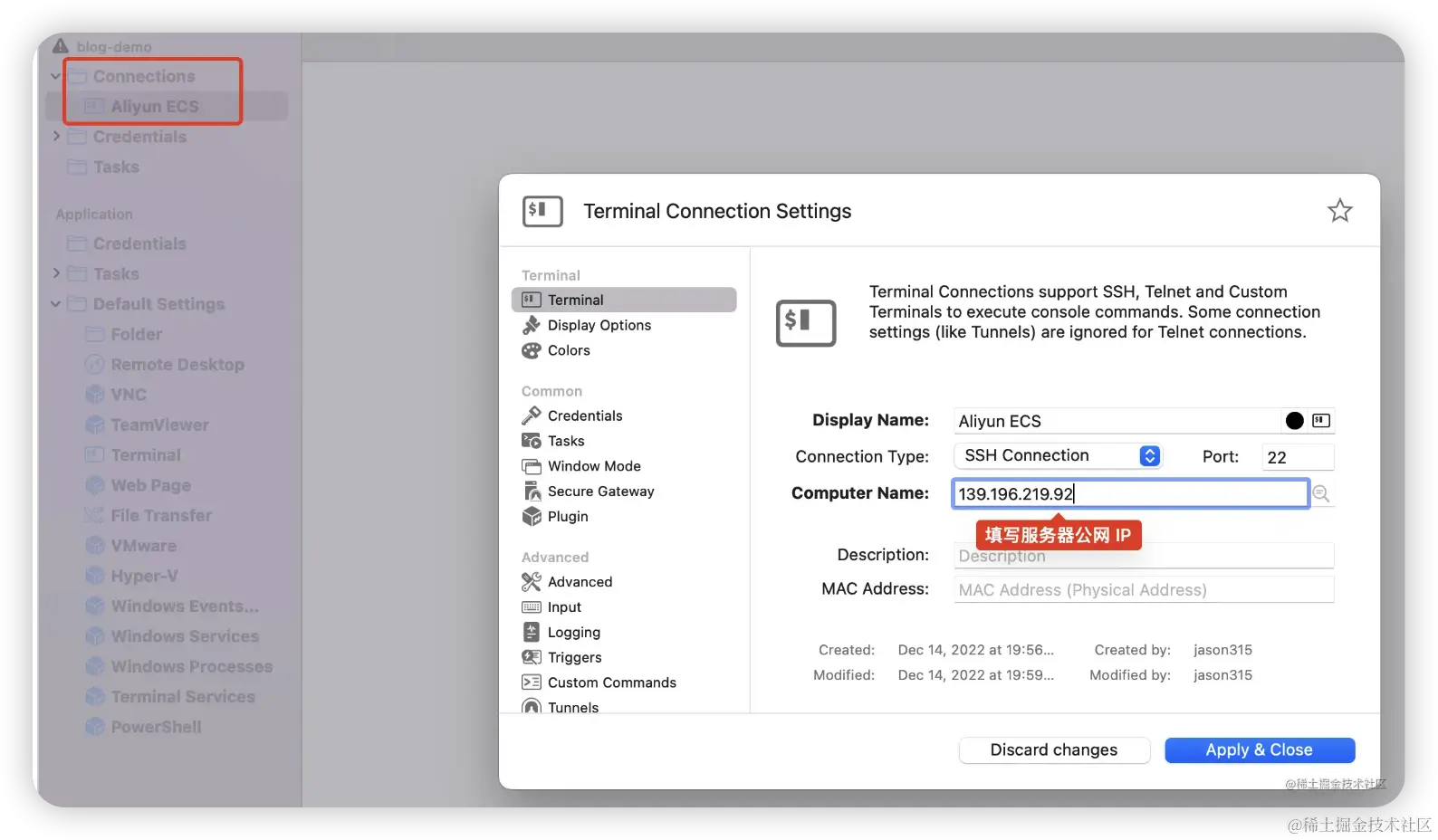Select the Terminal page in dialog sidebar

click(624, 300)
